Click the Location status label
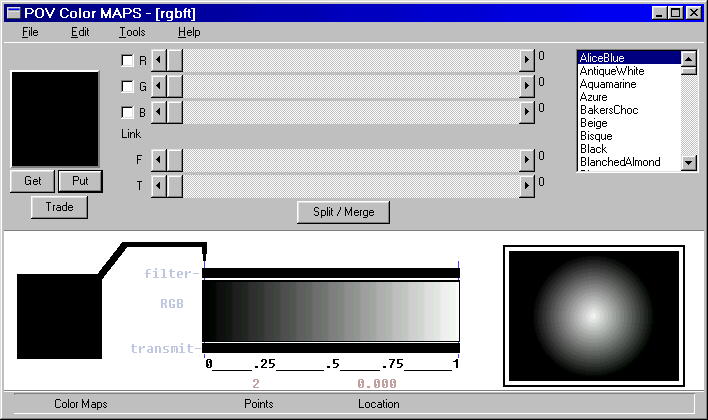This screenshot has width=708, height=420. click(x=378, y=404)
